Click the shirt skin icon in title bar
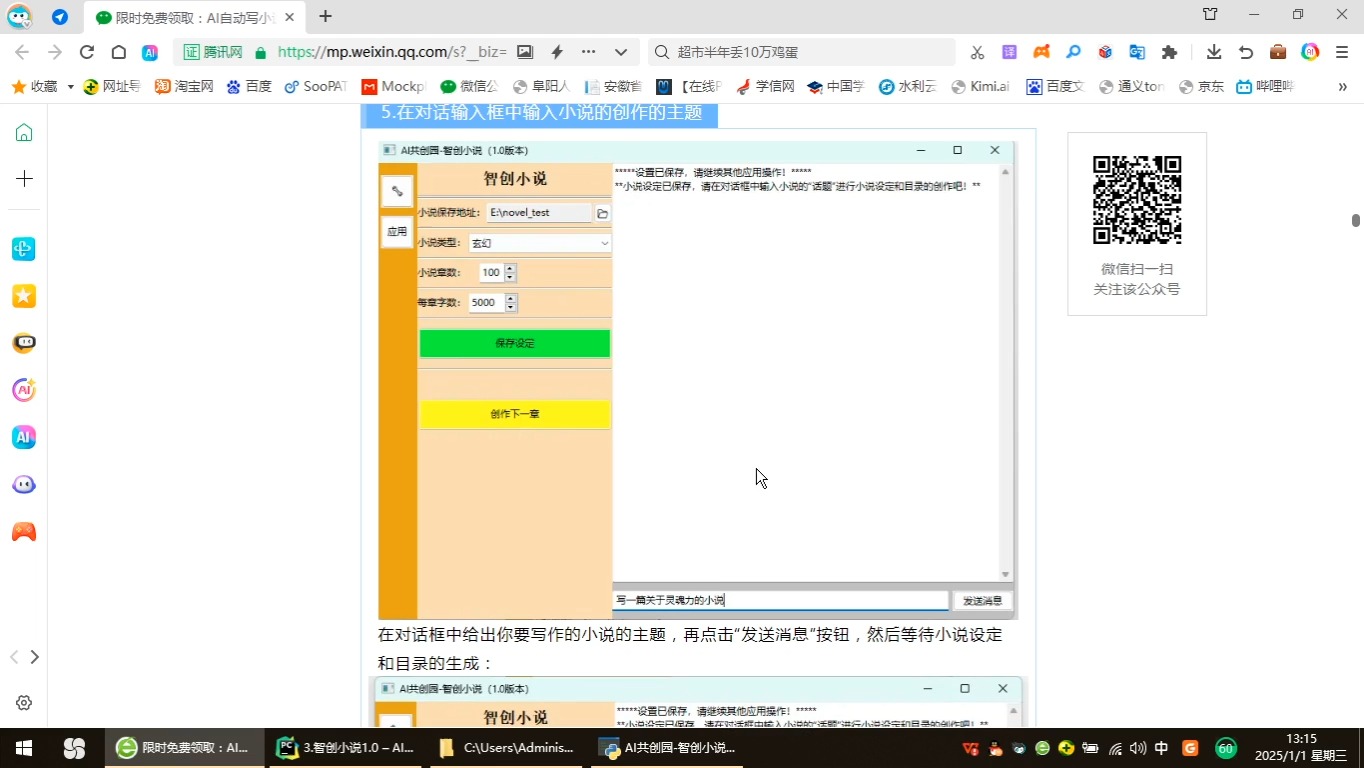The width and height of the screenshot is (1364, 768). point(1211,15)
